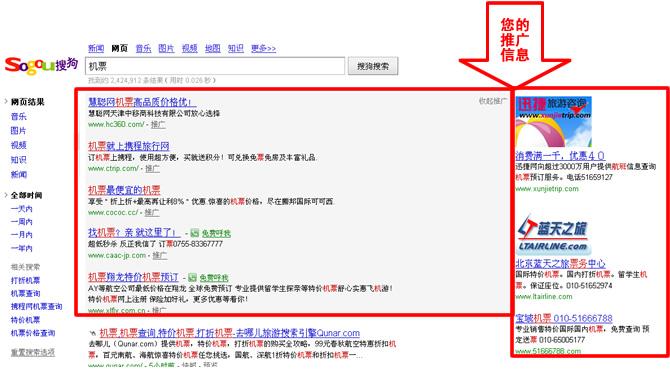Click the paw icon beside Qunar result
670x382 pixels.
click(92, 333)
